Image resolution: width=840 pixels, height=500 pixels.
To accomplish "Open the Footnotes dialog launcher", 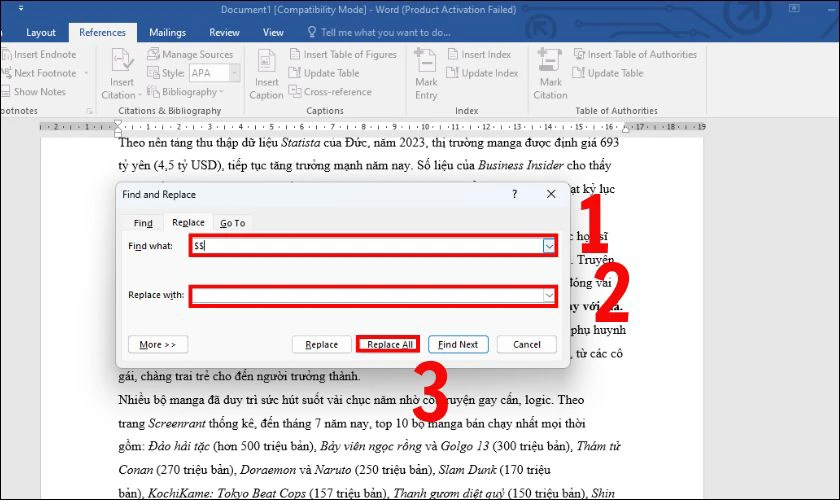I will (89, 111).
